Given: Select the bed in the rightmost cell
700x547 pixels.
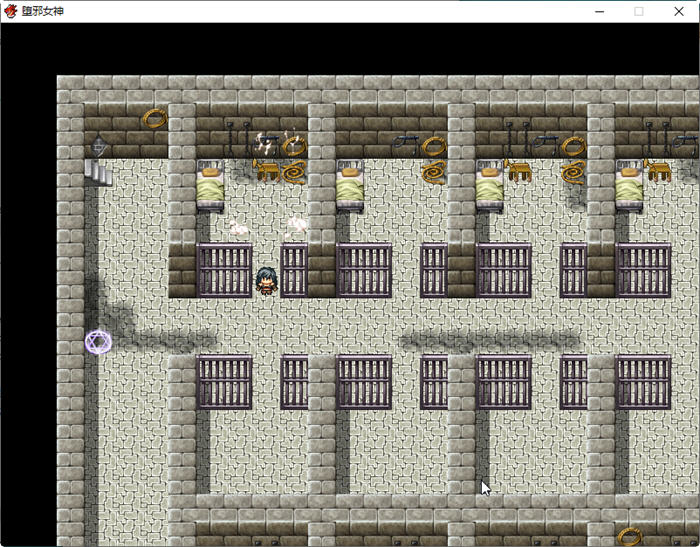Looking at the screenshot, I should point(629,186).
